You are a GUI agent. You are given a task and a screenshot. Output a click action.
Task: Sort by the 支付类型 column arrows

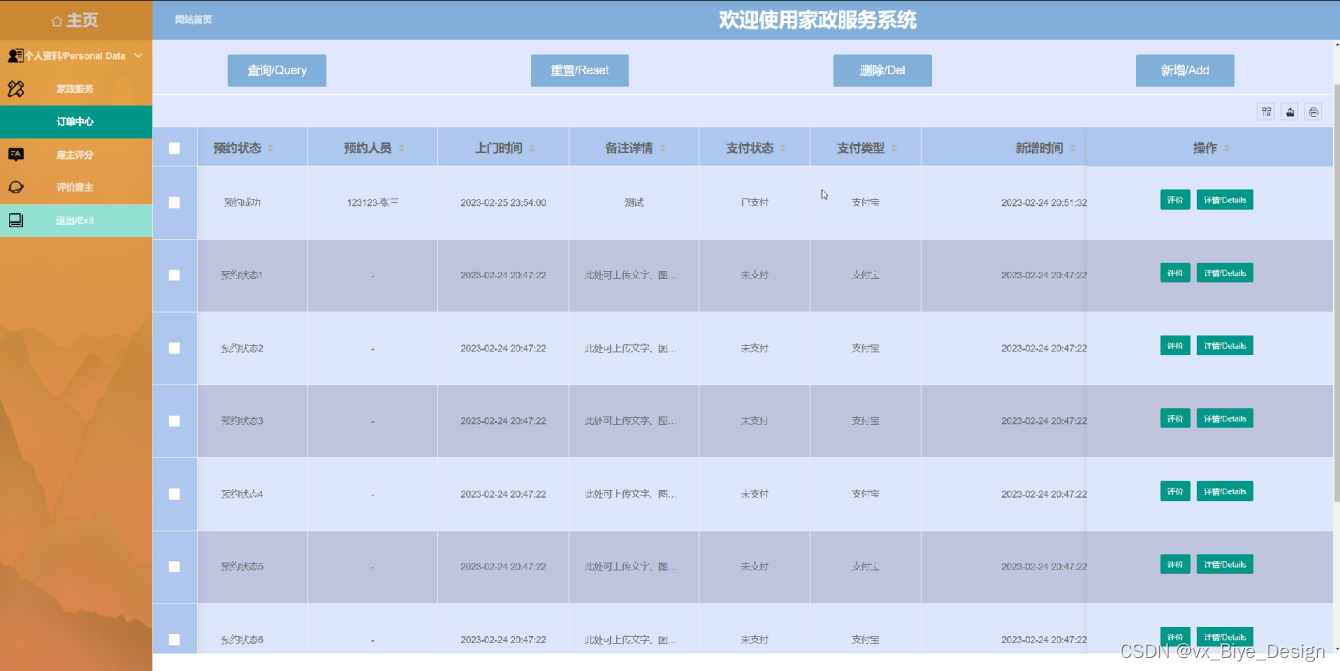click(894, 148)
